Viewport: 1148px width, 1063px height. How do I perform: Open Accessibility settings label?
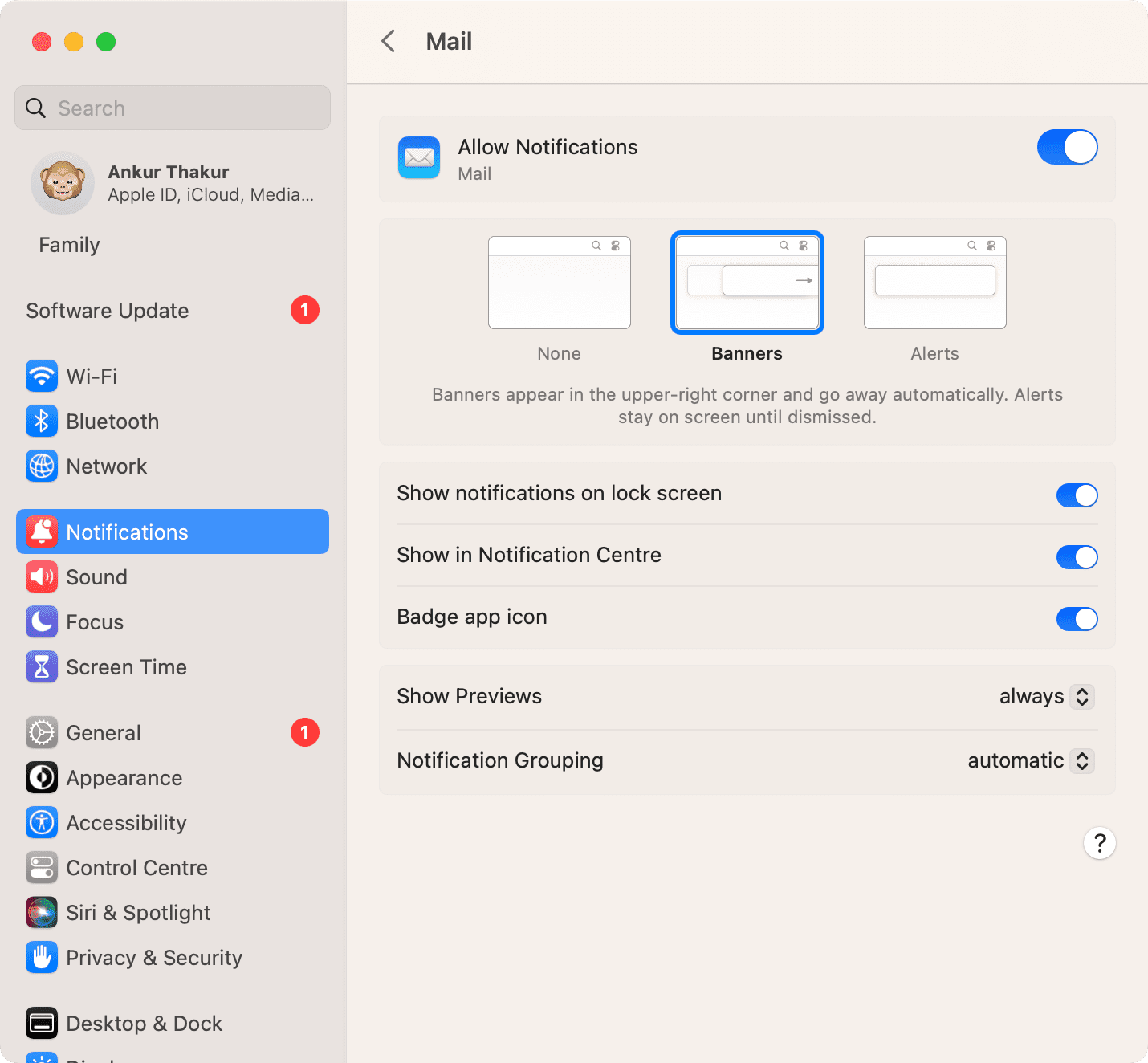[x=126, y=823]
